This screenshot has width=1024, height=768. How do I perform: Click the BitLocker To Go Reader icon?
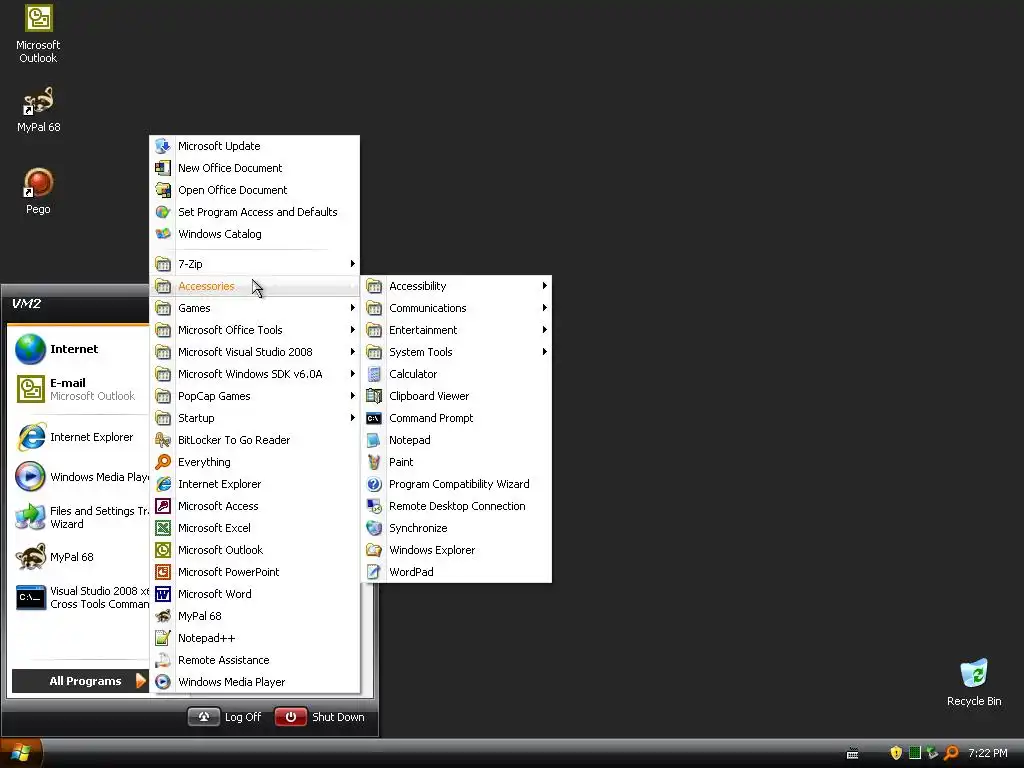coord(163,440)
